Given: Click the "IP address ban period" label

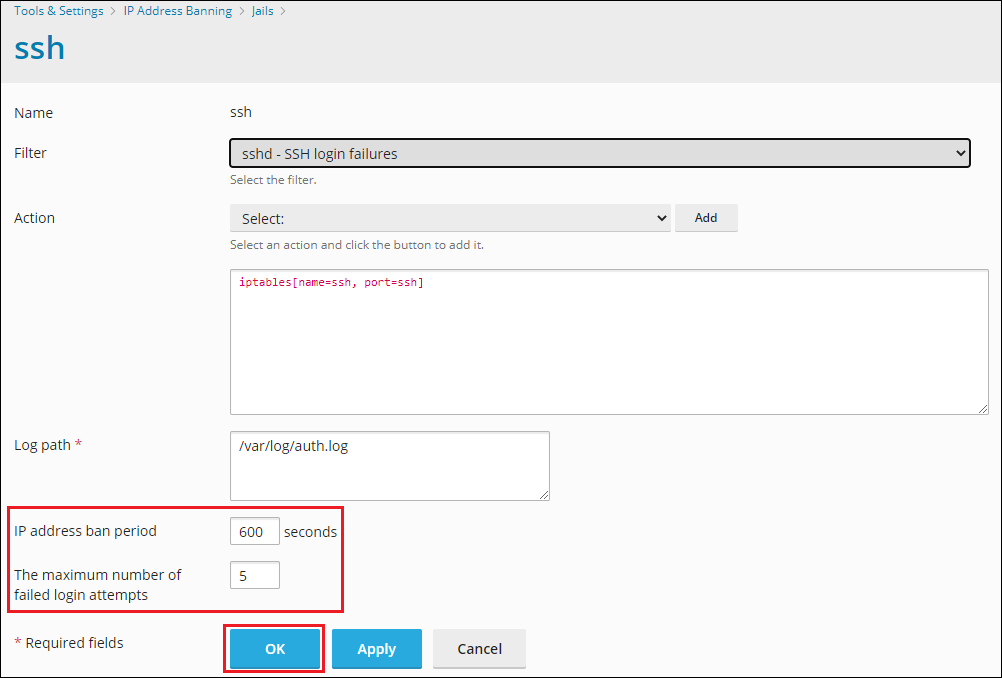Looking at the screenshot, I should click(x=85, y=531).
